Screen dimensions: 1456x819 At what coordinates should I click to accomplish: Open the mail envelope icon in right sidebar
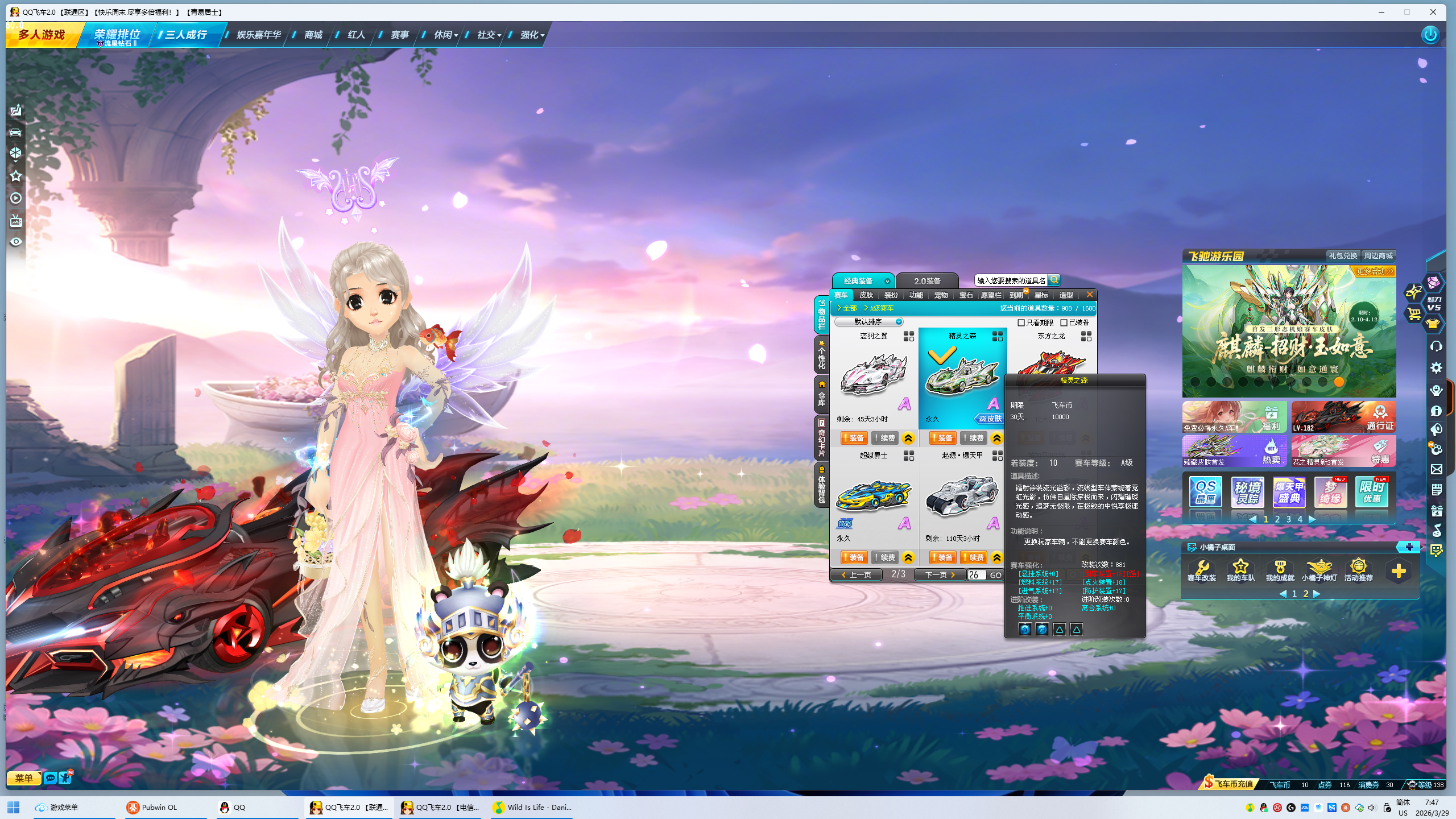[x=1436, y=469]
